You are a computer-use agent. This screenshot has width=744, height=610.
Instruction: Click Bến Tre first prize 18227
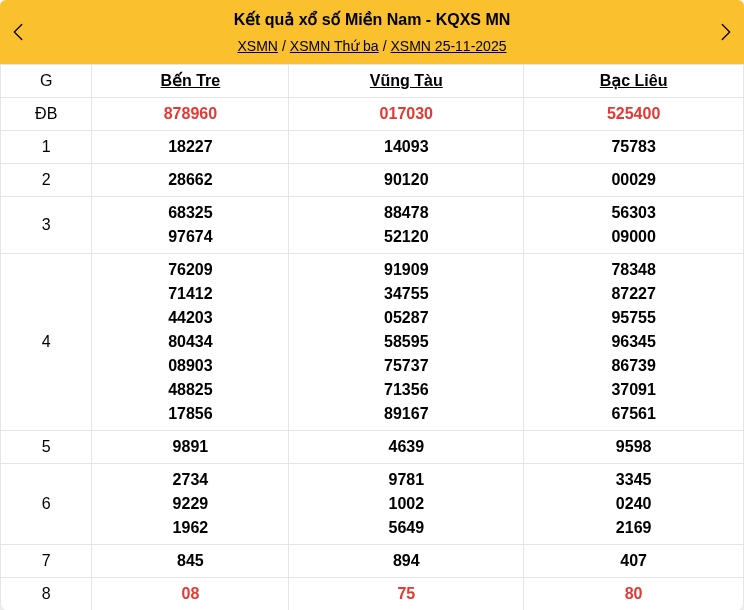pos(190,147)
